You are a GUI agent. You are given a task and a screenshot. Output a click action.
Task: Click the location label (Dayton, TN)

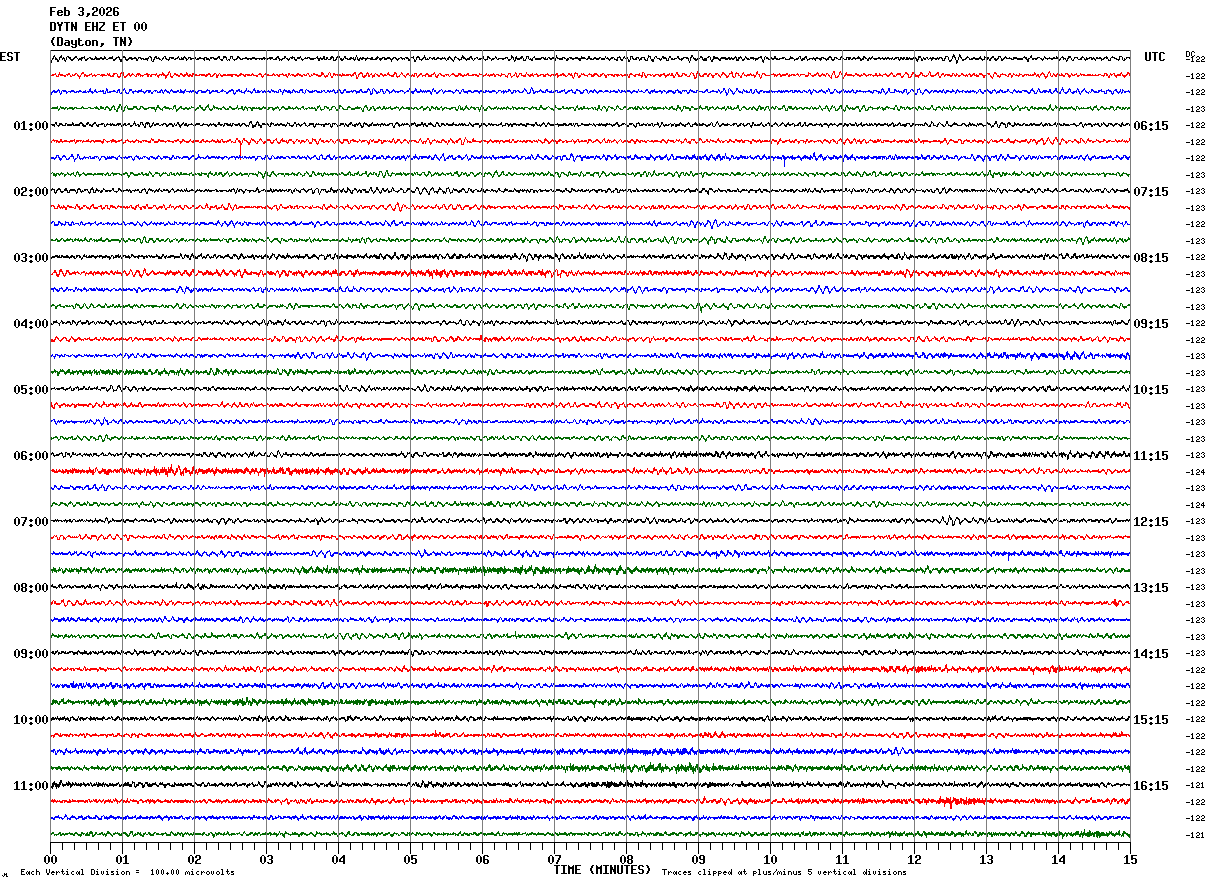point(91,42)
